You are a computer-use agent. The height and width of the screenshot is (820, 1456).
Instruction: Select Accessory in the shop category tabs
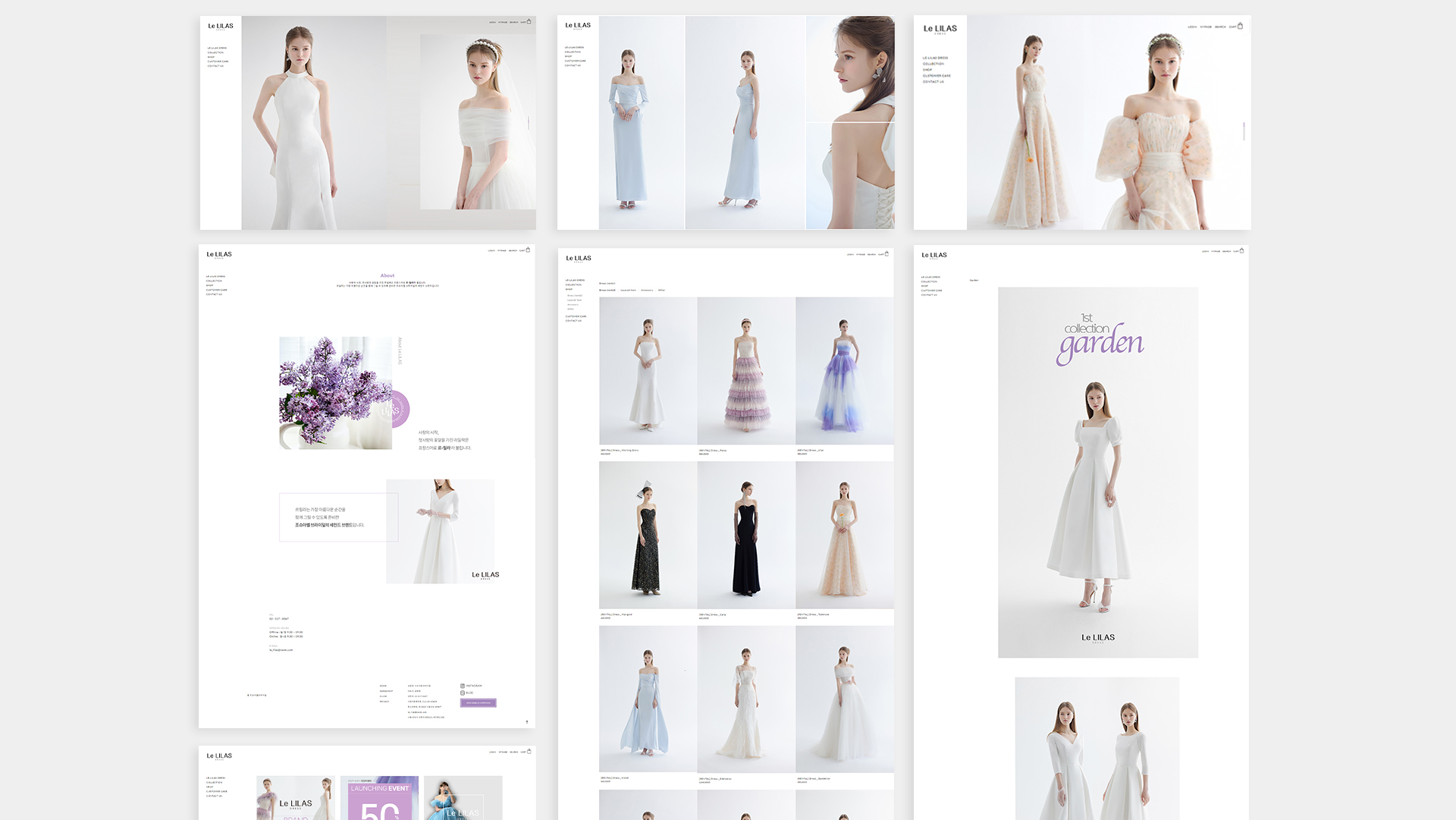(x=647, y=290)
